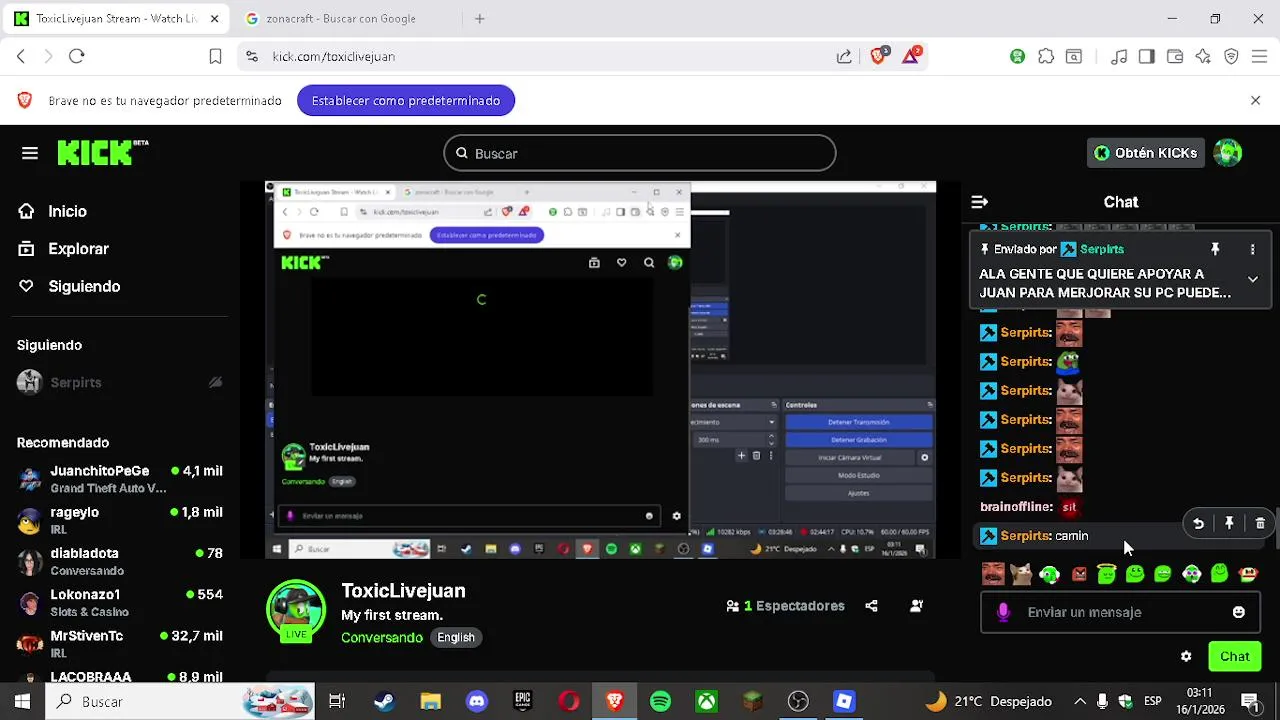Bookmark this page

point(215,56)
